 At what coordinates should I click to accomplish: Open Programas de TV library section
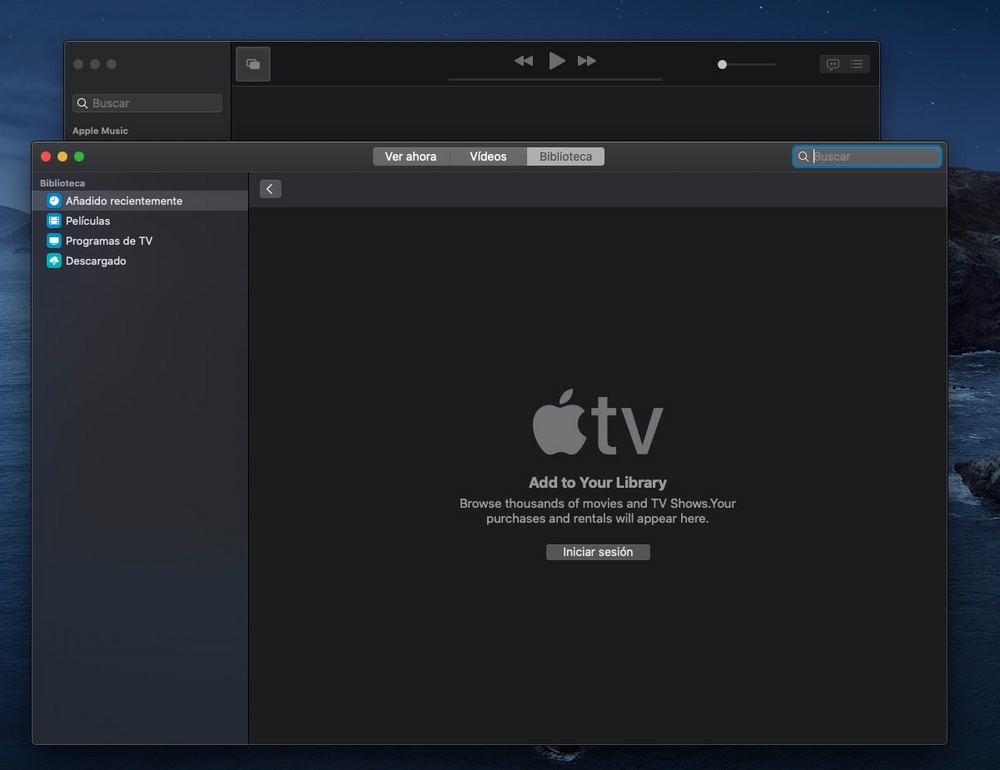pyautogui.click(x=140, y=241)
